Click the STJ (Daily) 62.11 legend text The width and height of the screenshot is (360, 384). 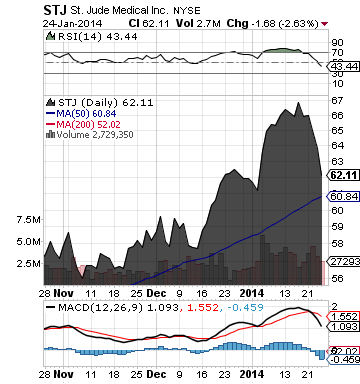pos(106,102)
